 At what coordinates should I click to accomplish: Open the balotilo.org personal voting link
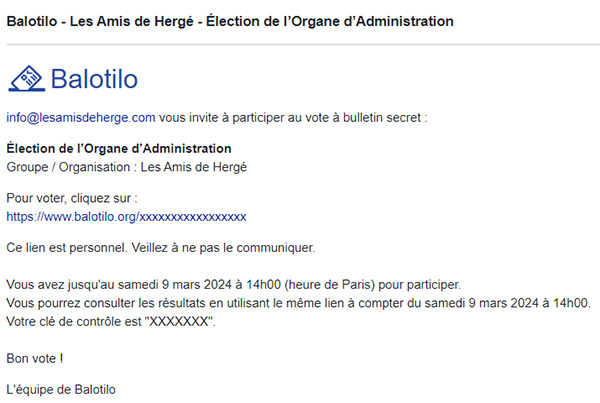click(x=126, y=217)
